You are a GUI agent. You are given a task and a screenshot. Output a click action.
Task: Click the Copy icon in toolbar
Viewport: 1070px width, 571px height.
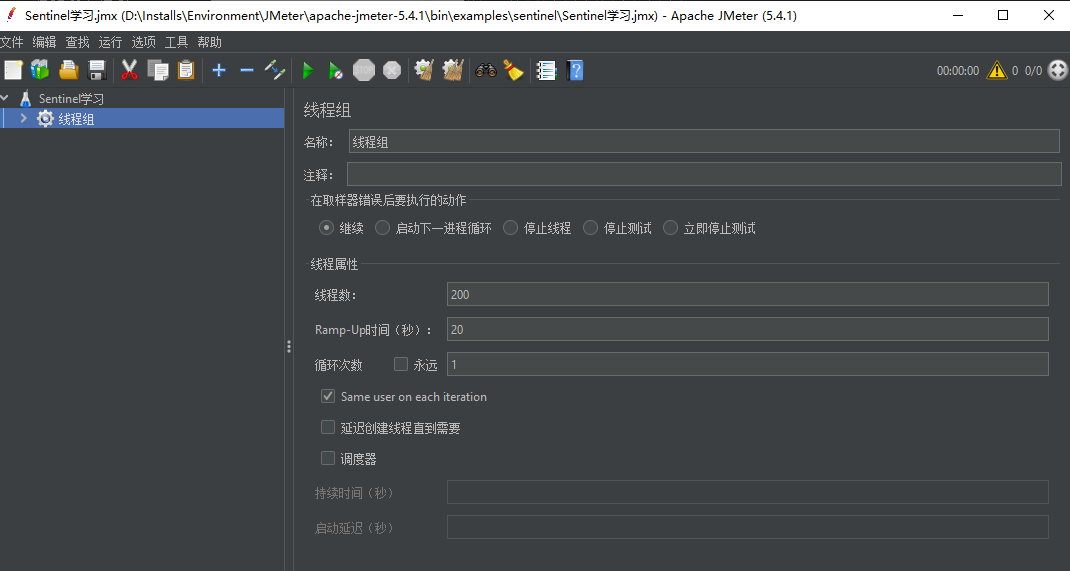[158, 70]
